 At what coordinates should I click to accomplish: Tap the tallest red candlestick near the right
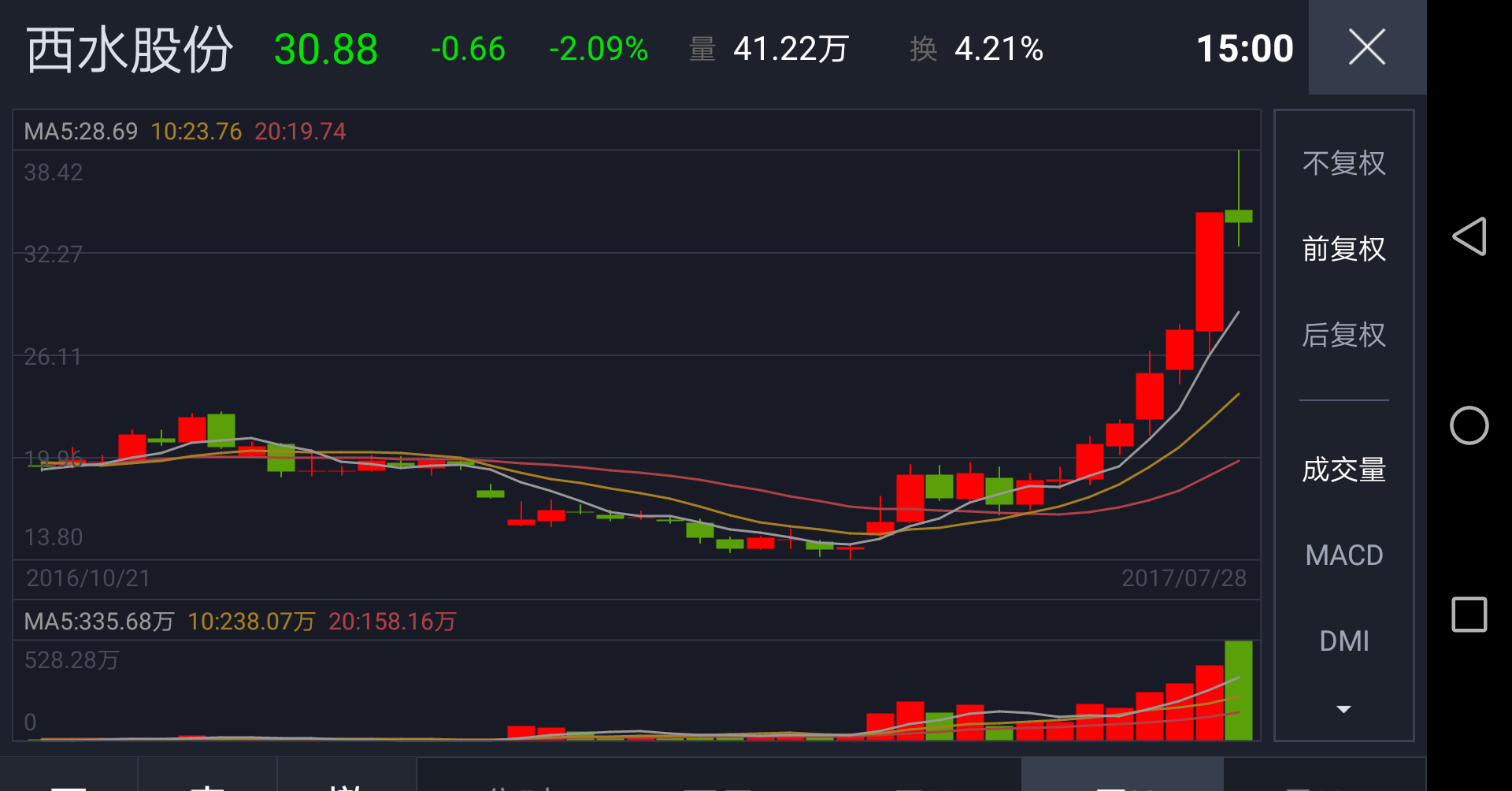pyautogui.click(x=1210, y=272)
